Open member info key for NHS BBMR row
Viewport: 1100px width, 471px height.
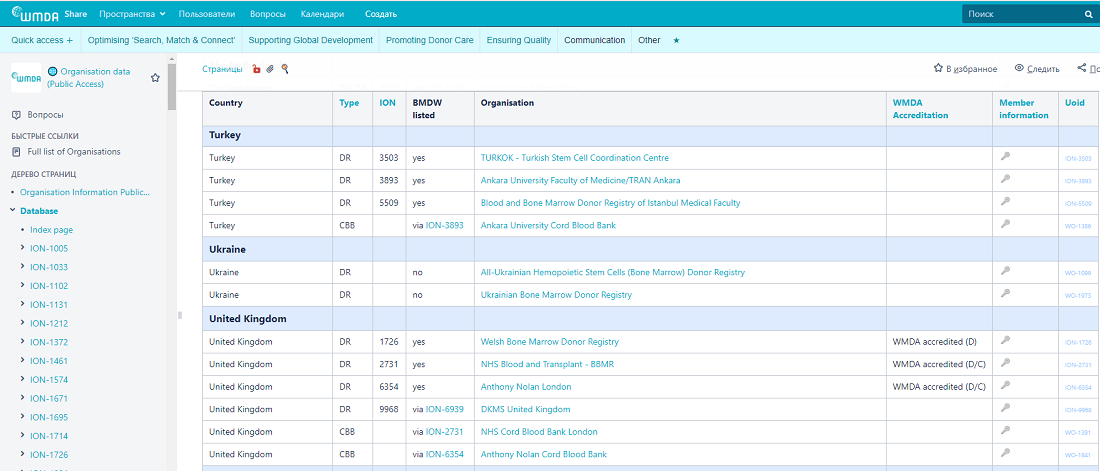tap(1005, 363)
